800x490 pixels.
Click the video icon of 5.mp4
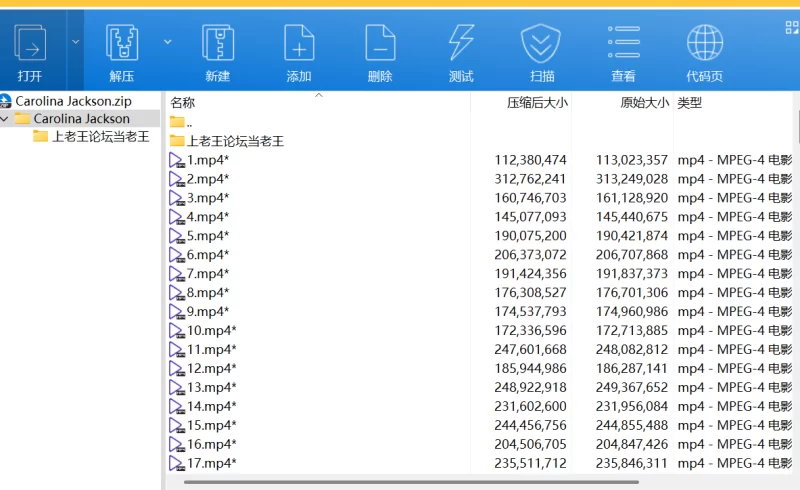[x=177, y=236]
